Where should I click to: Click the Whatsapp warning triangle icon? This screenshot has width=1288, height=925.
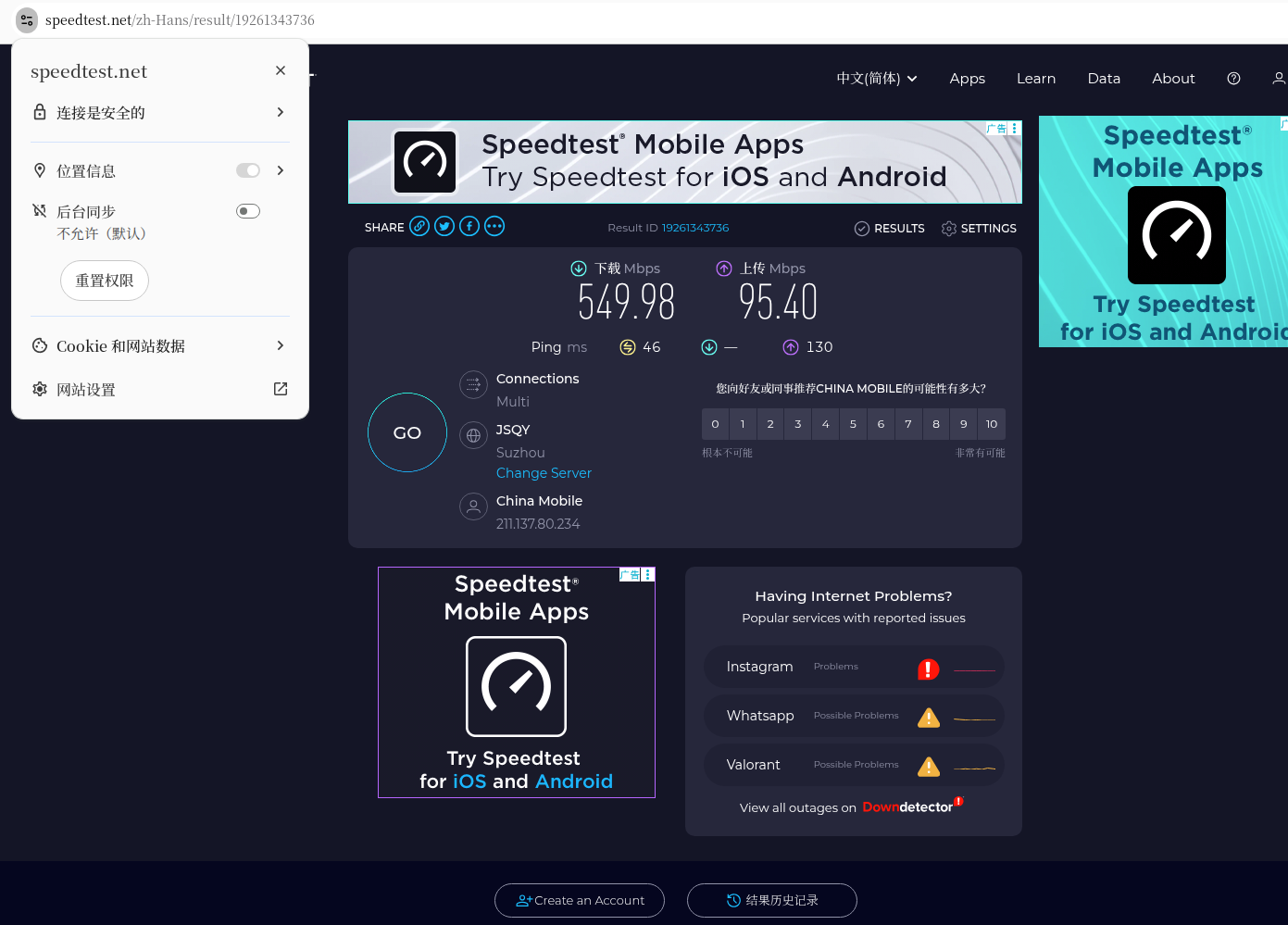point(929,718)
